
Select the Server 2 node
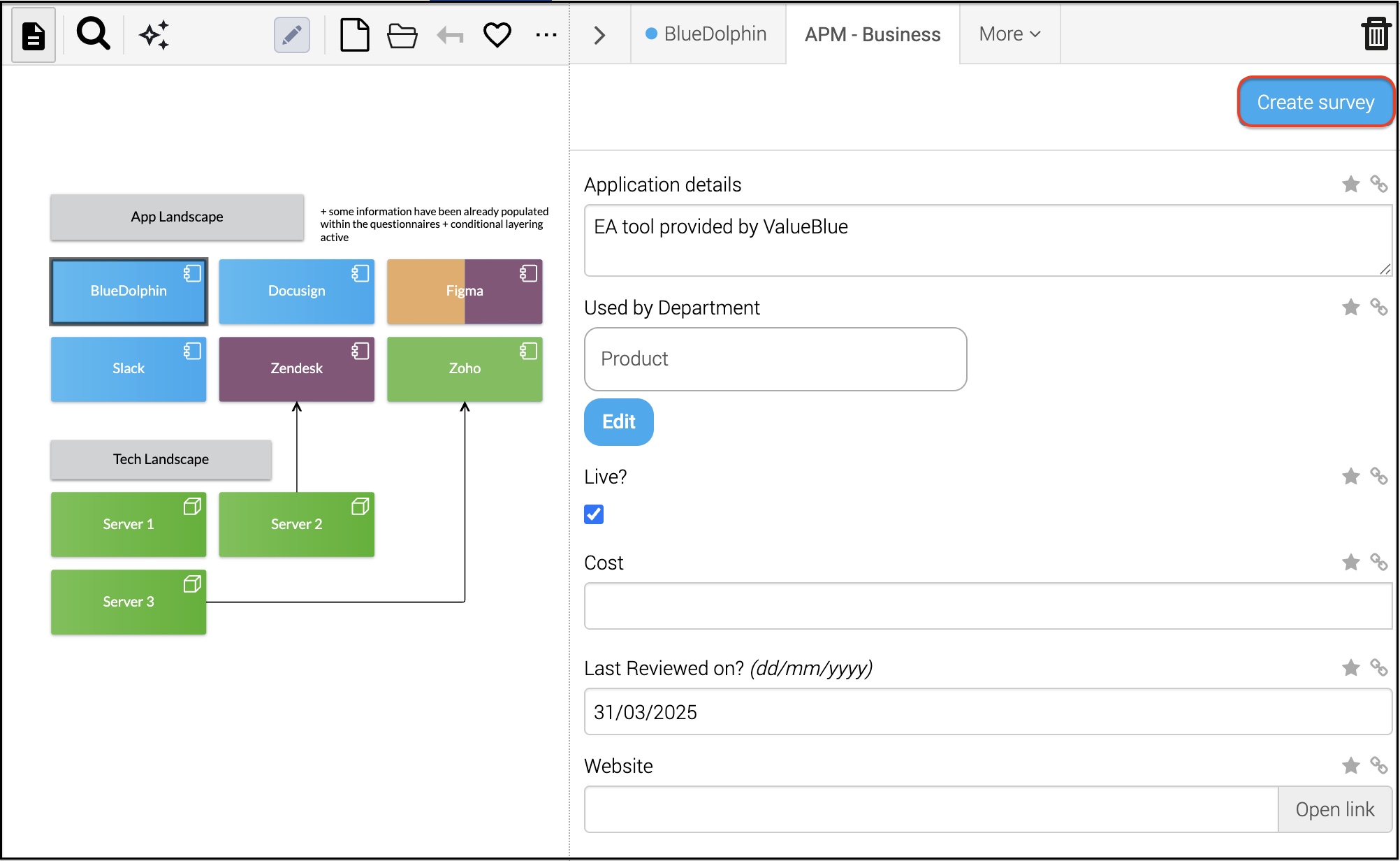(297, 525)
